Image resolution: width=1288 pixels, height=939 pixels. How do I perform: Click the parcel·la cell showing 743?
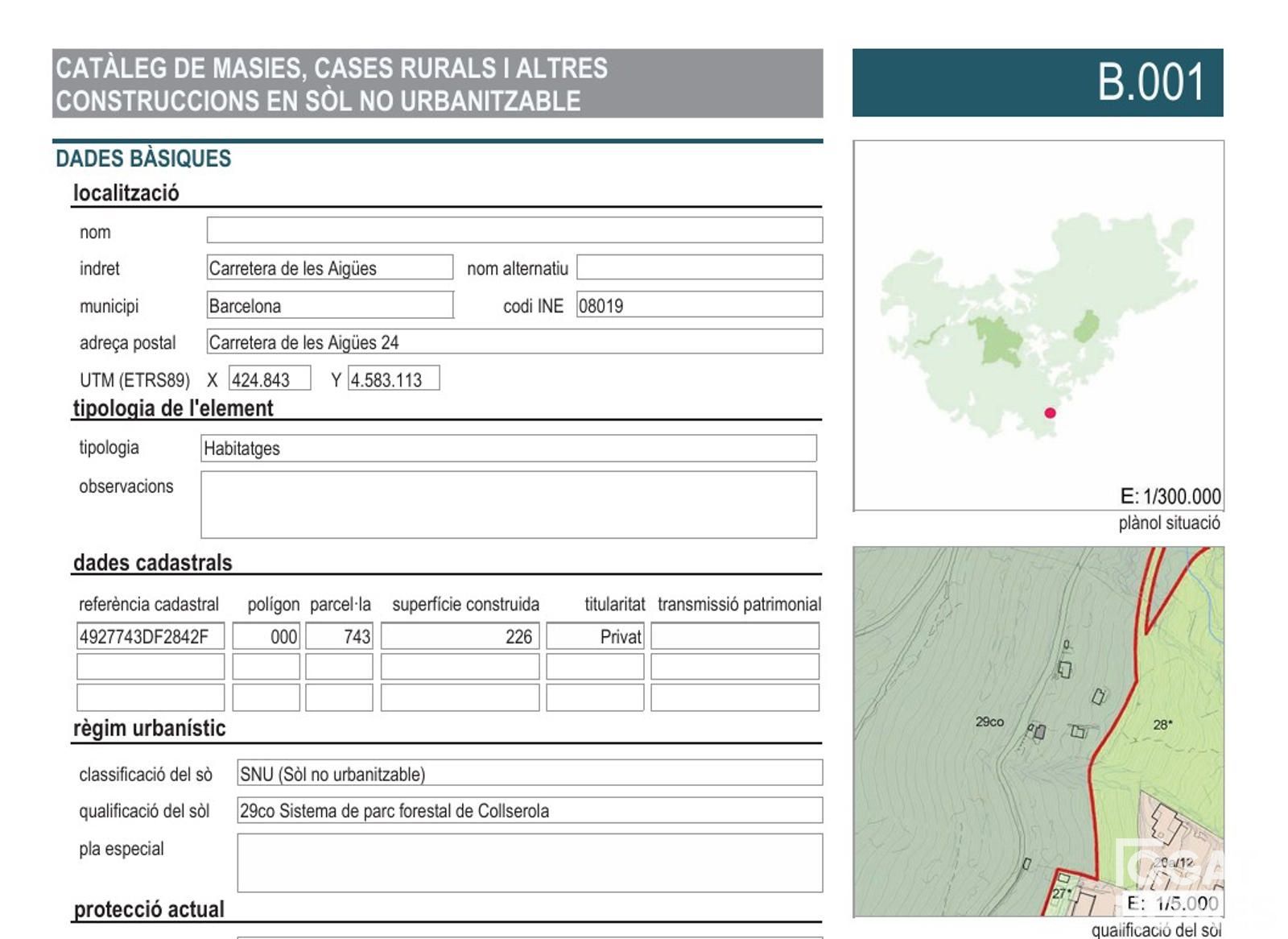point(339,636)
